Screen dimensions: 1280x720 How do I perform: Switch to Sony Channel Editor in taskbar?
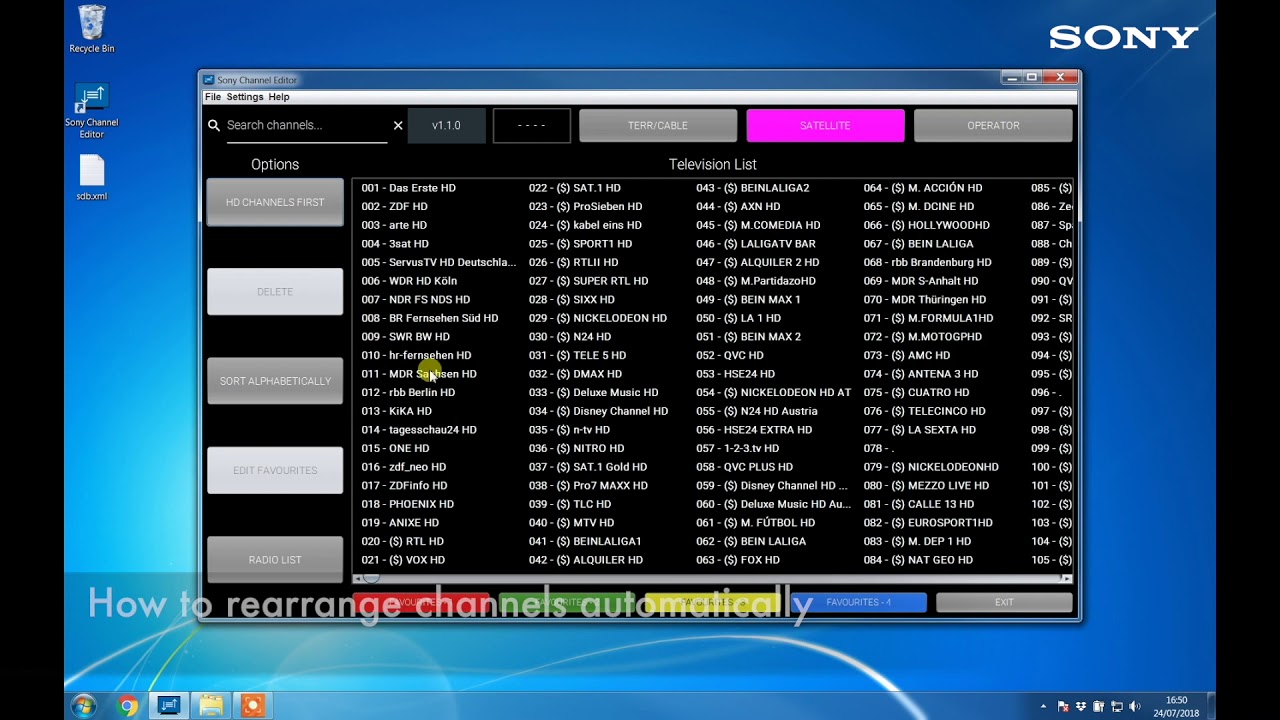[169, 706]
